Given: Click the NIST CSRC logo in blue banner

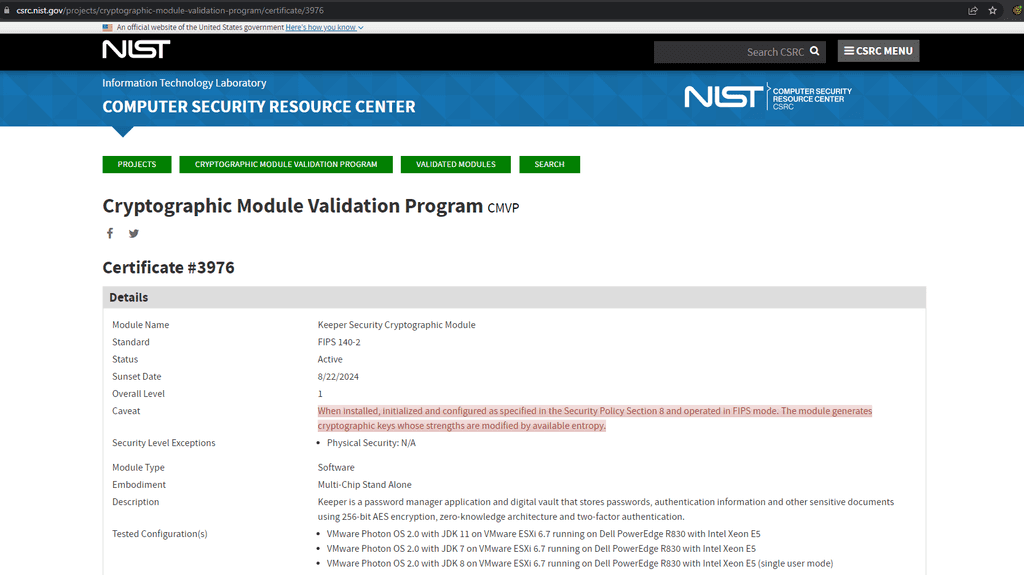Looking at the screenshot, I should tap(767, 97).
